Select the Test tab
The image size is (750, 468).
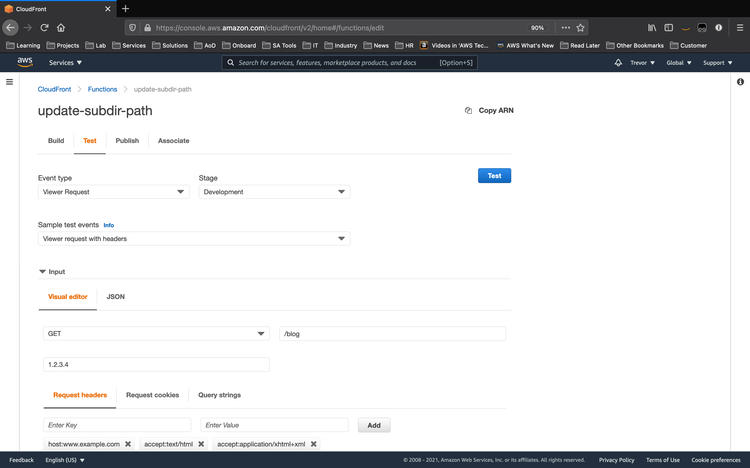point(89,141)
